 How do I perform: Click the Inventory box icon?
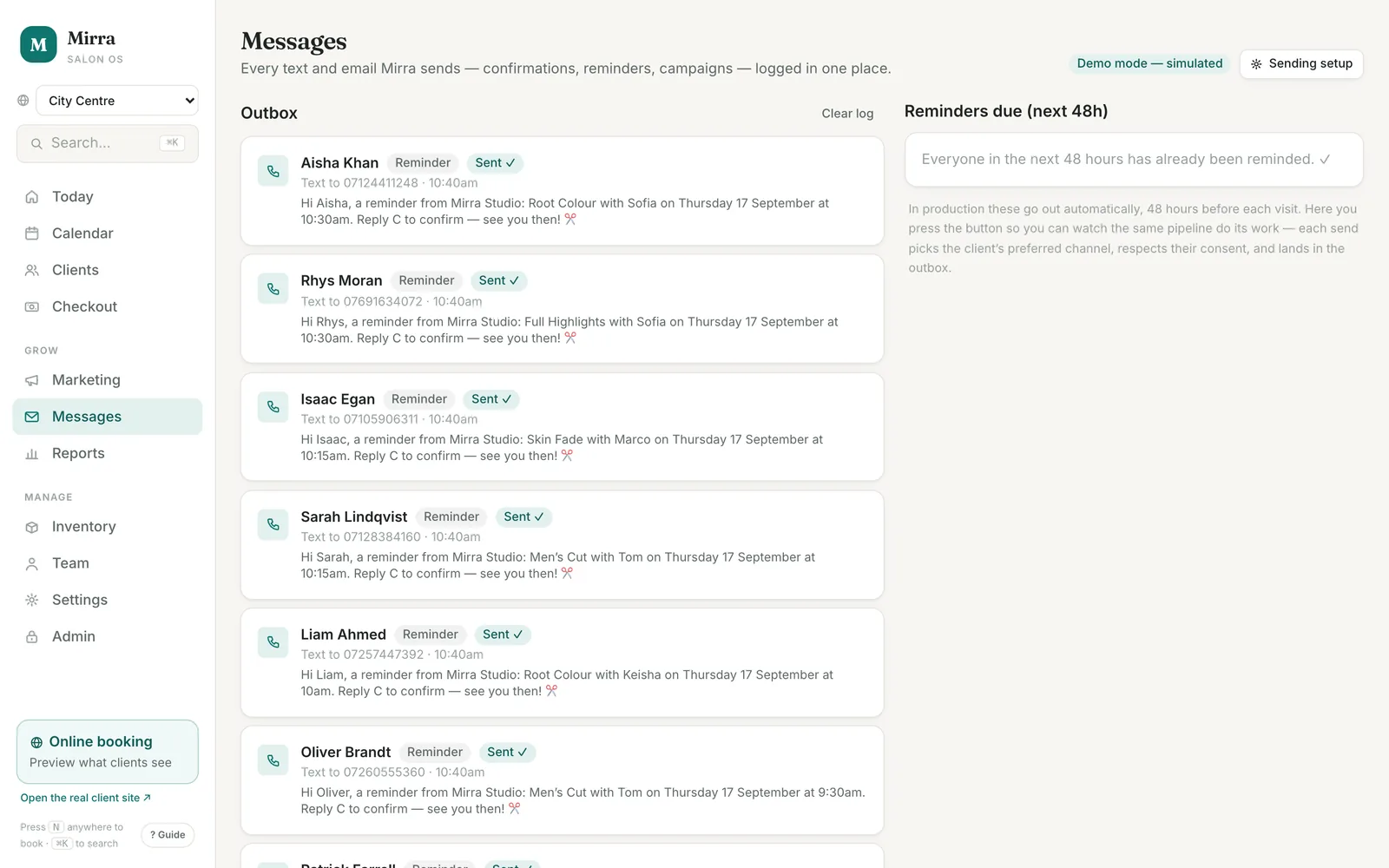32,527
